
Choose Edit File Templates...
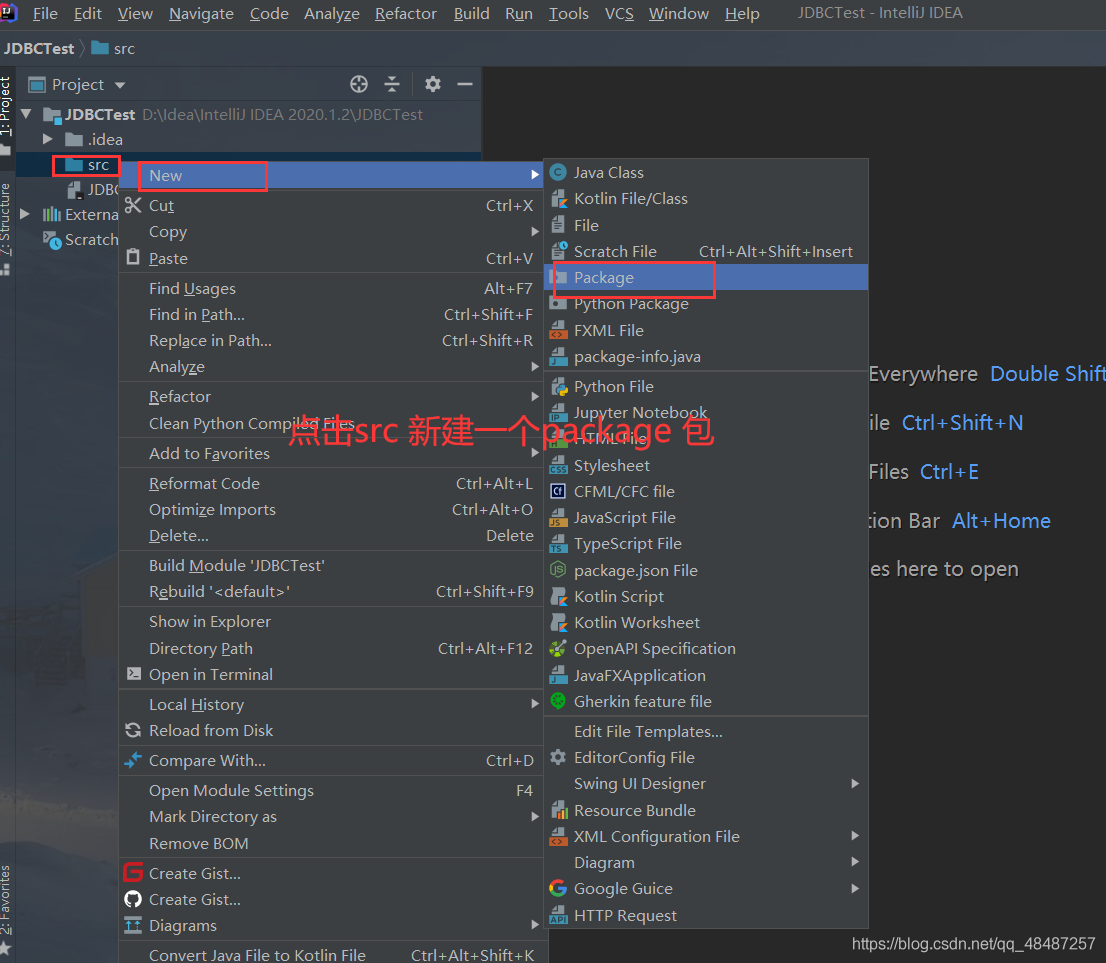click(706, 732)
